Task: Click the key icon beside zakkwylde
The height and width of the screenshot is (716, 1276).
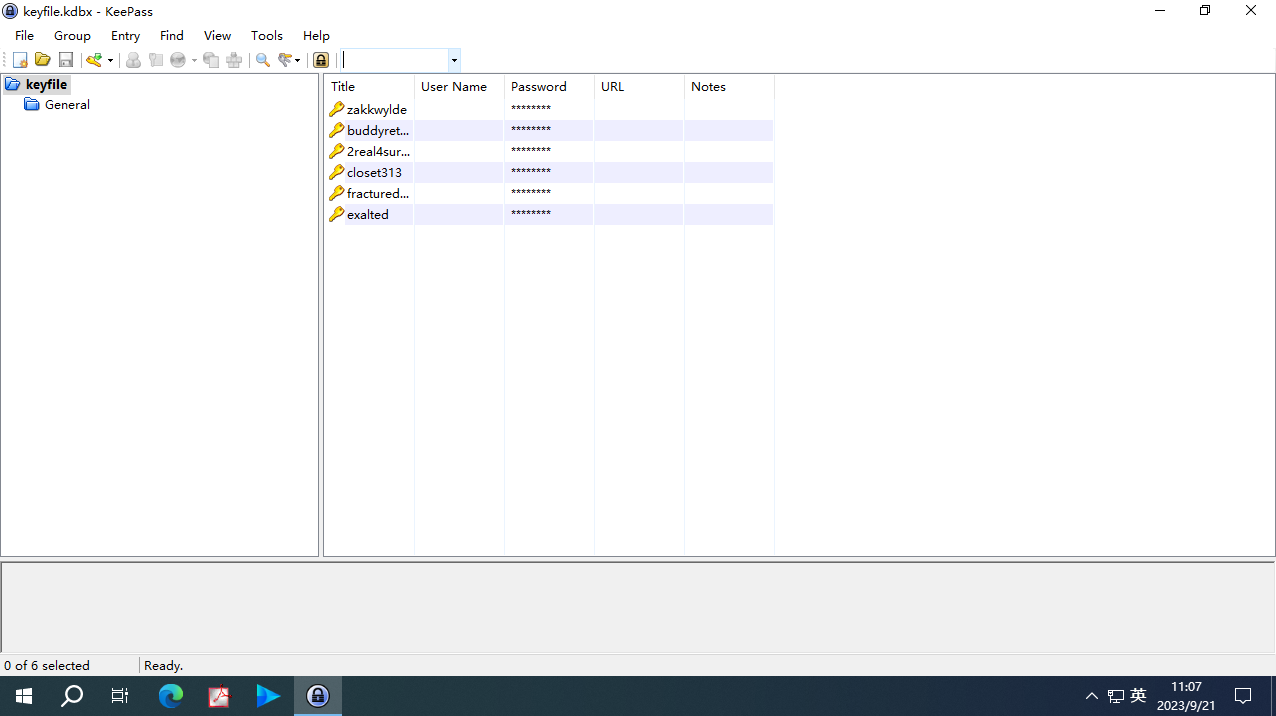Action: 337,109
